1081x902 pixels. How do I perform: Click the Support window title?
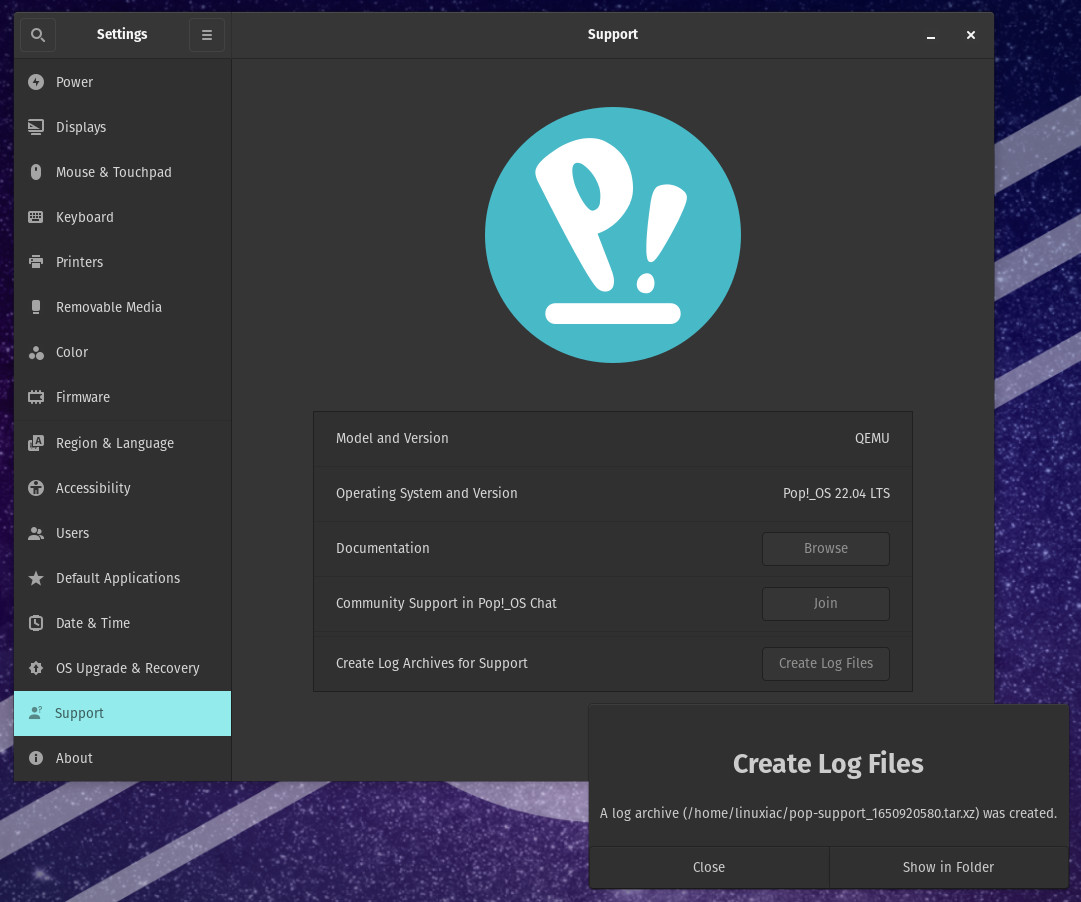pyautogui.click(x=612, y=34)
